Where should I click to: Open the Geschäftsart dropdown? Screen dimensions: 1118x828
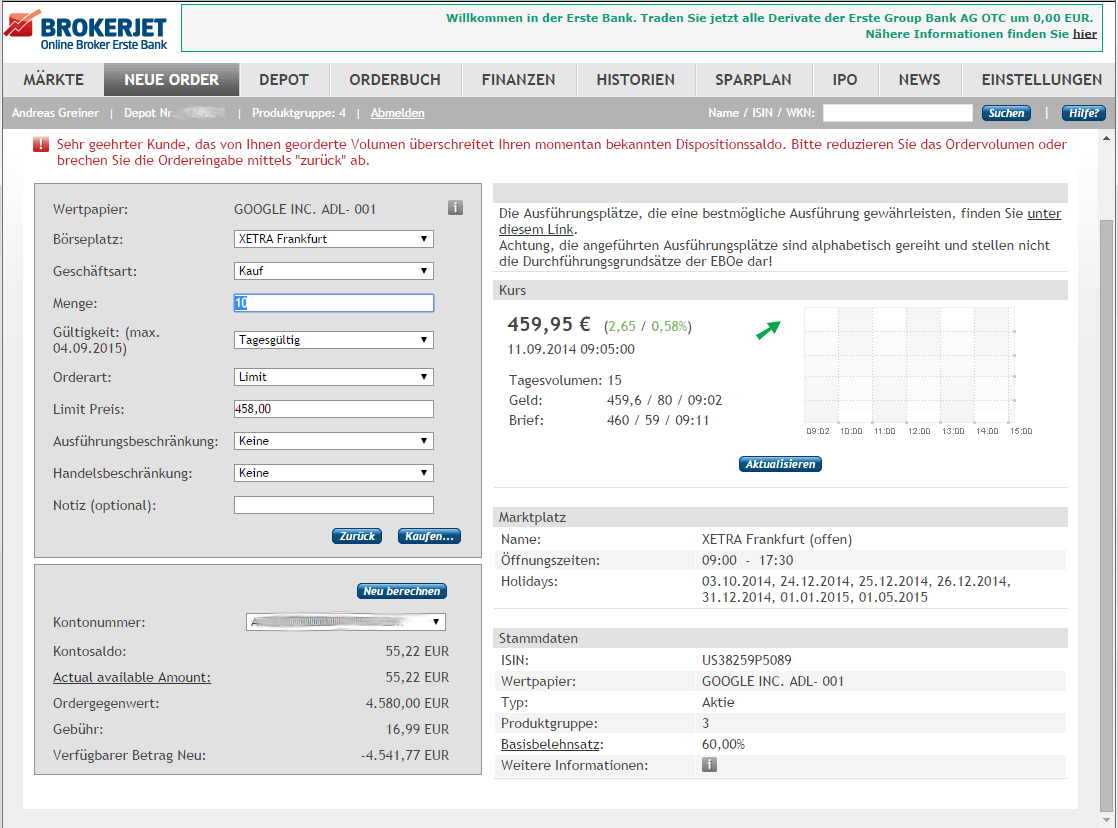[x=334, y=271]
